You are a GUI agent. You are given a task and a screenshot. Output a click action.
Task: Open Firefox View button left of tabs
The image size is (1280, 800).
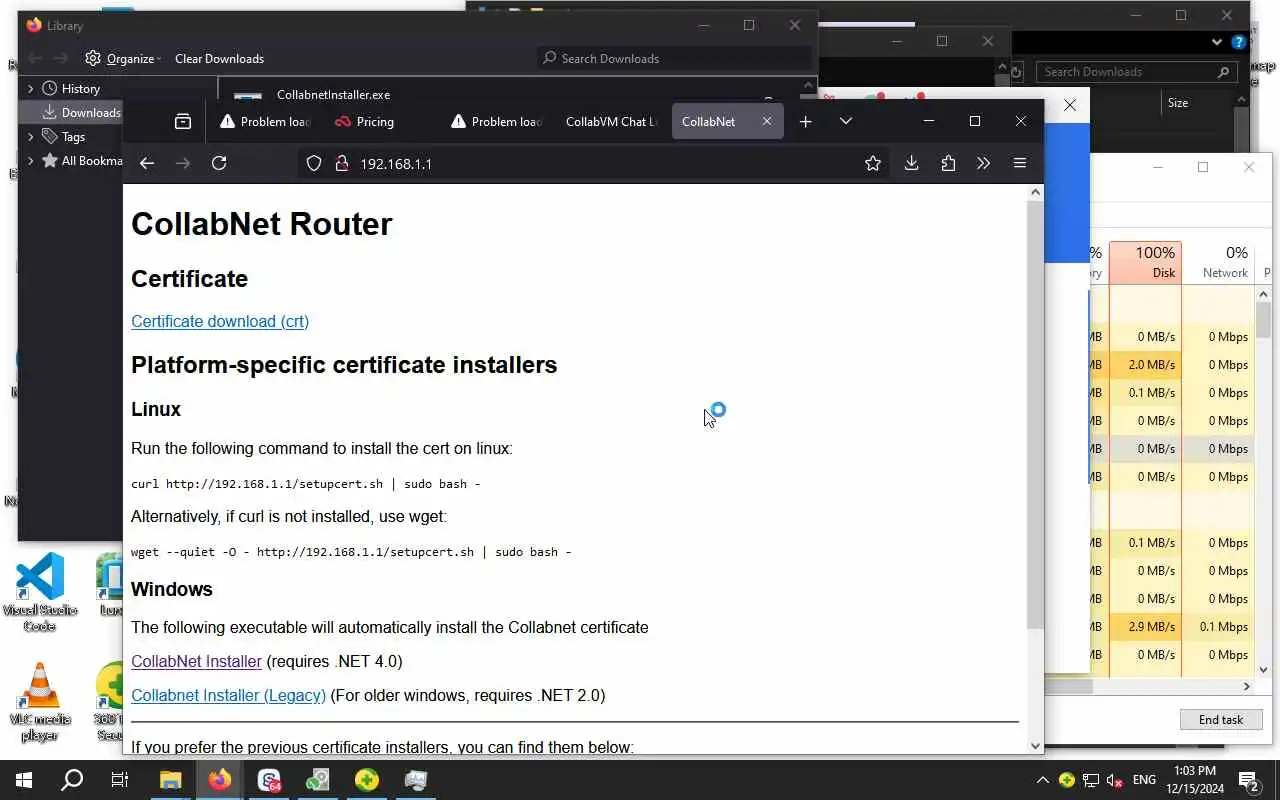point(182,121)
